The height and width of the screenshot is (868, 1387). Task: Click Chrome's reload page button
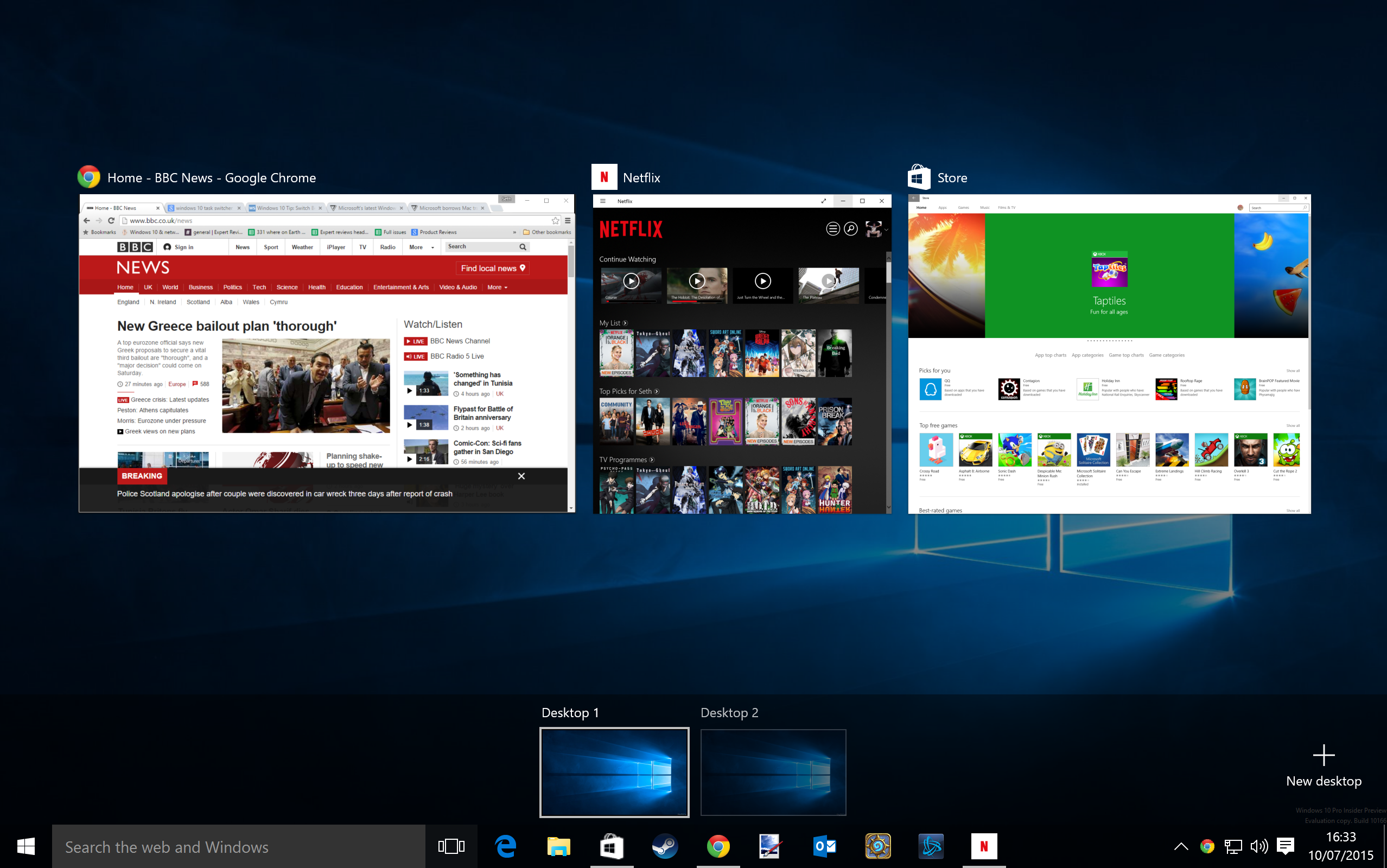click(x=111, y=220)
